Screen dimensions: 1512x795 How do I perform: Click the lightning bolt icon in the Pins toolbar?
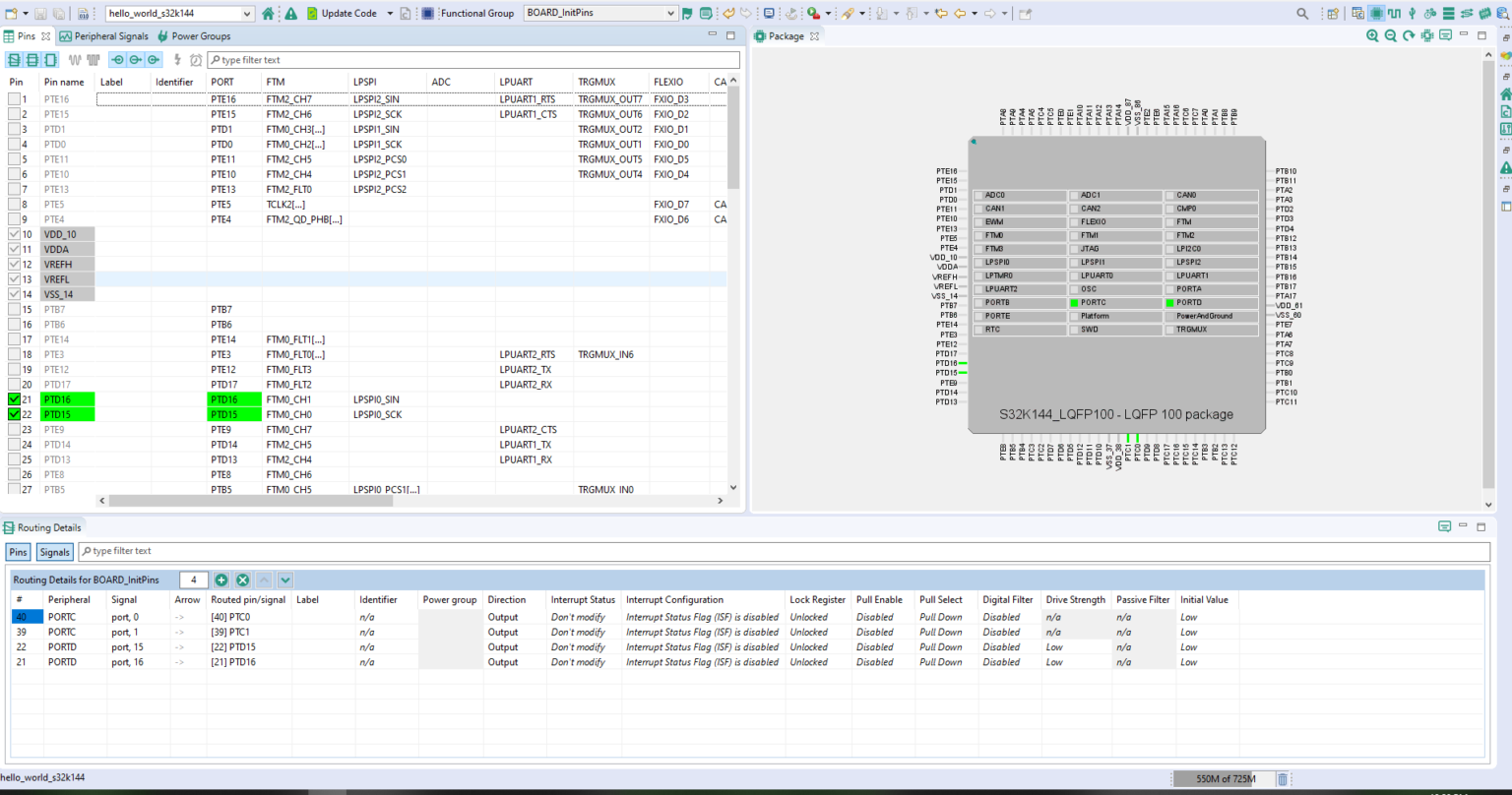click(x=177, y=60)
